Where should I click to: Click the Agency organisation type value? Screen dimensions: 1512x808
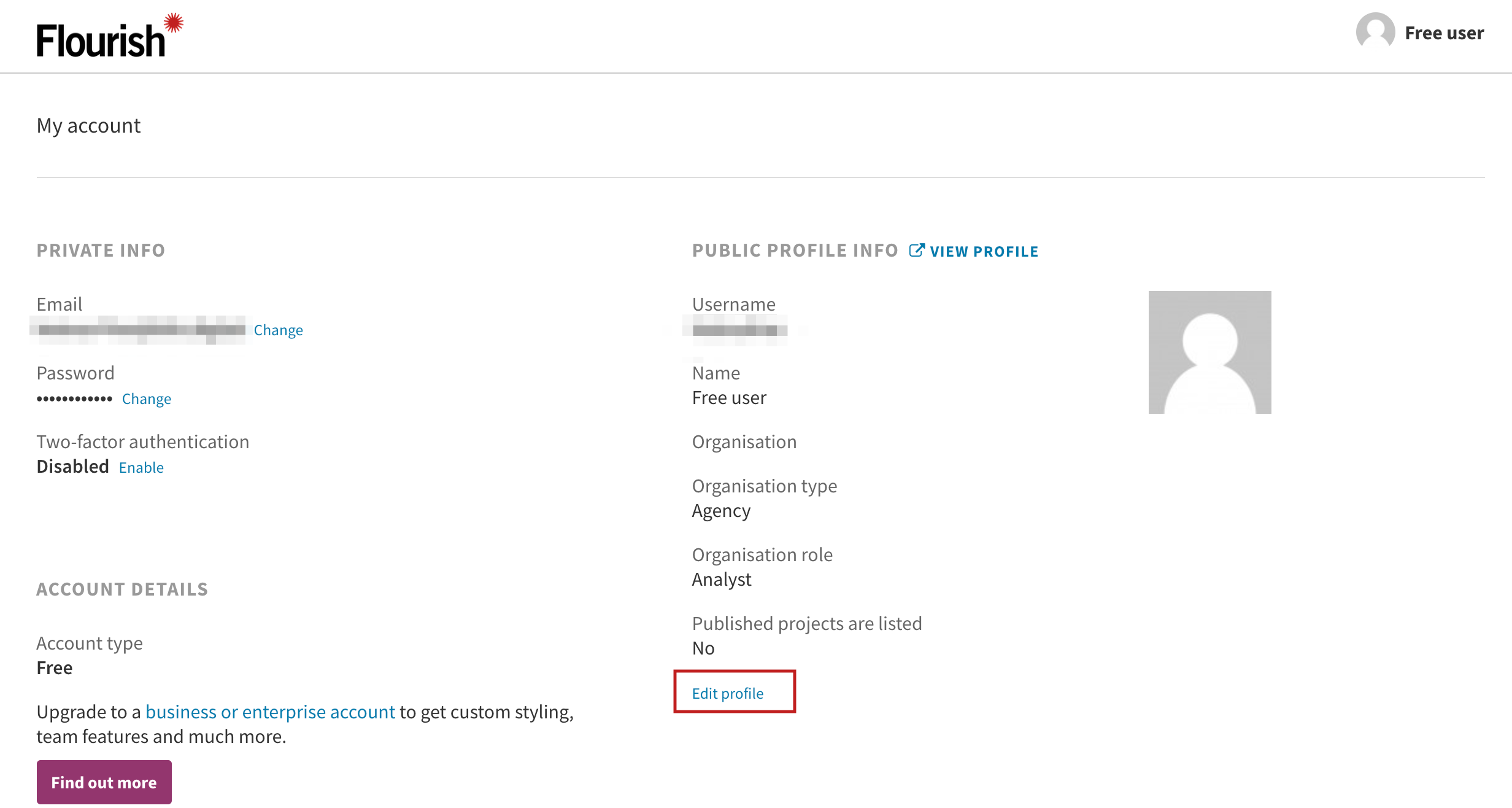(x=721, y=511)
